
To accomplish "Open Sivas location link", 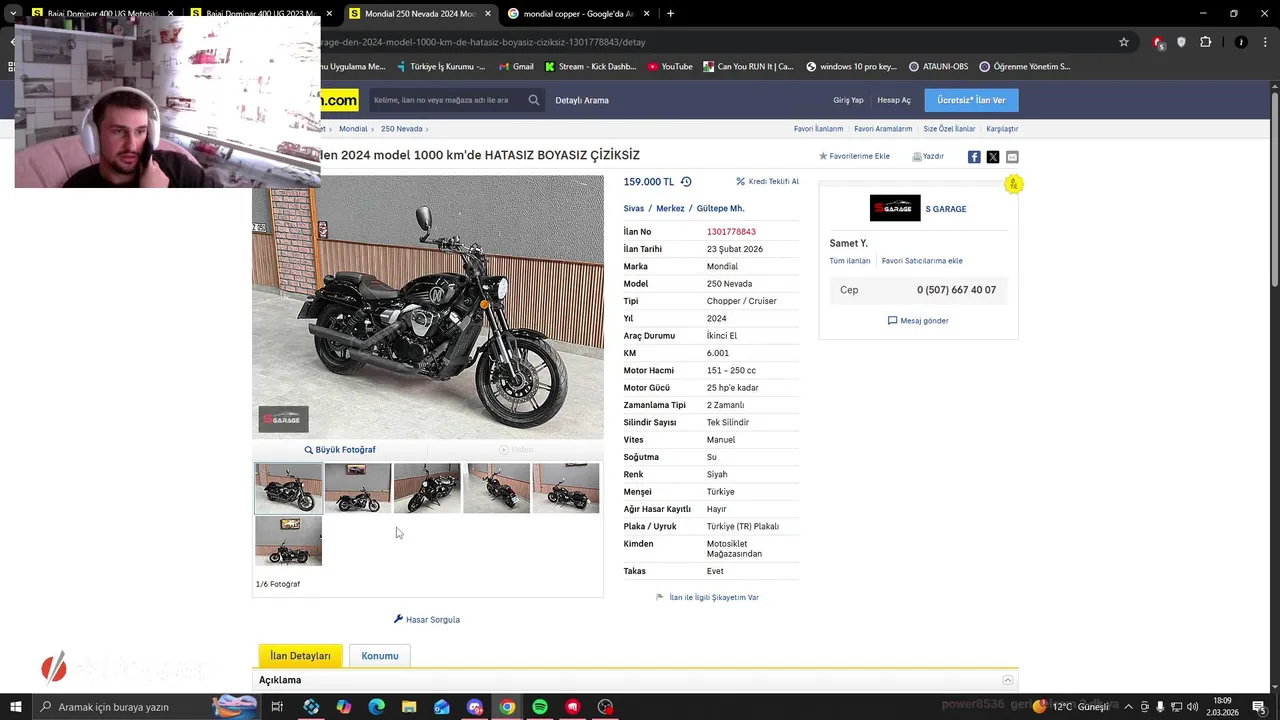I will coord(634,209).
